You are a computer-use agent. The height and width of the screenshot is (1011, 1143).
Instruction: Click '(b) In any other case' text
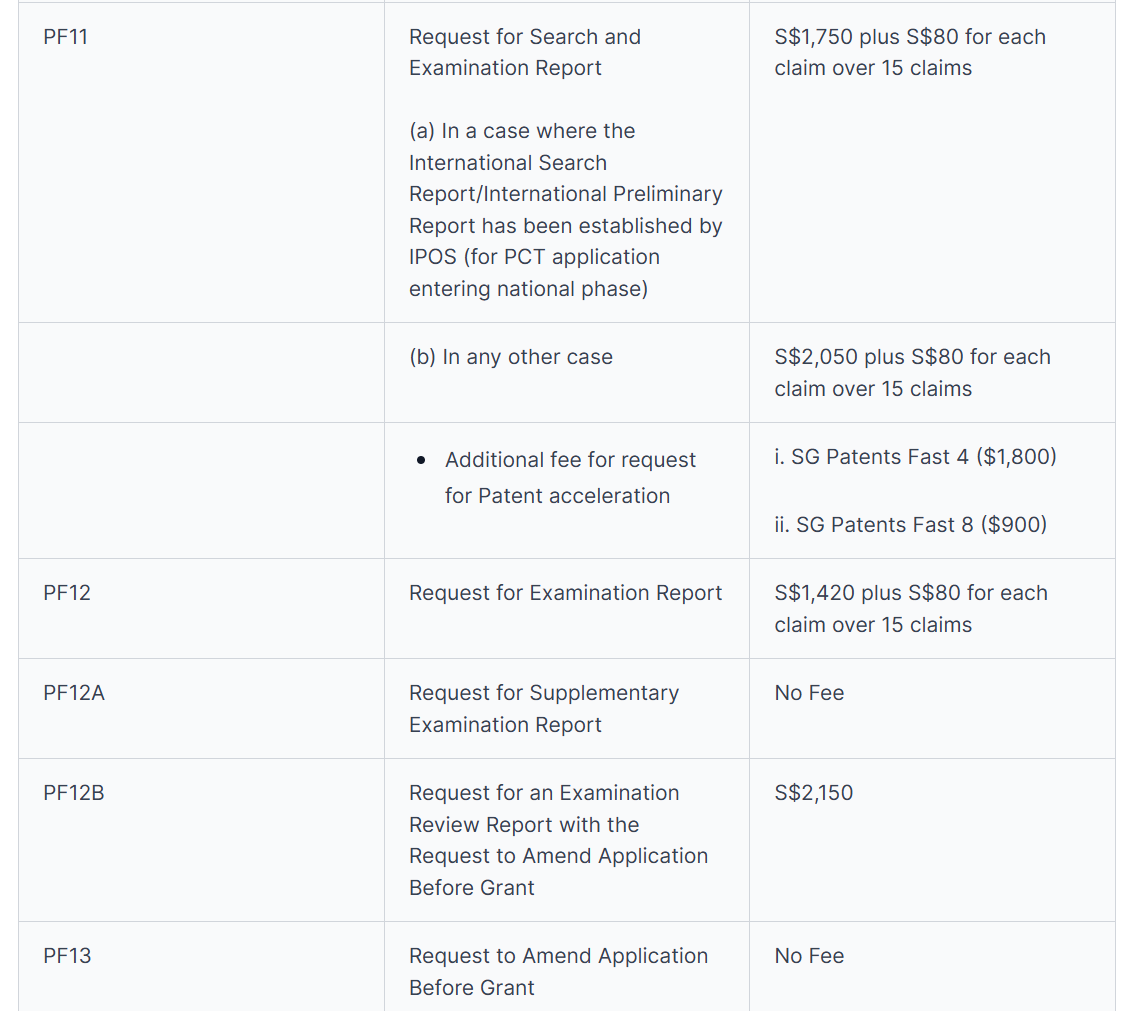pyautogui.click(x=510, y=357)
